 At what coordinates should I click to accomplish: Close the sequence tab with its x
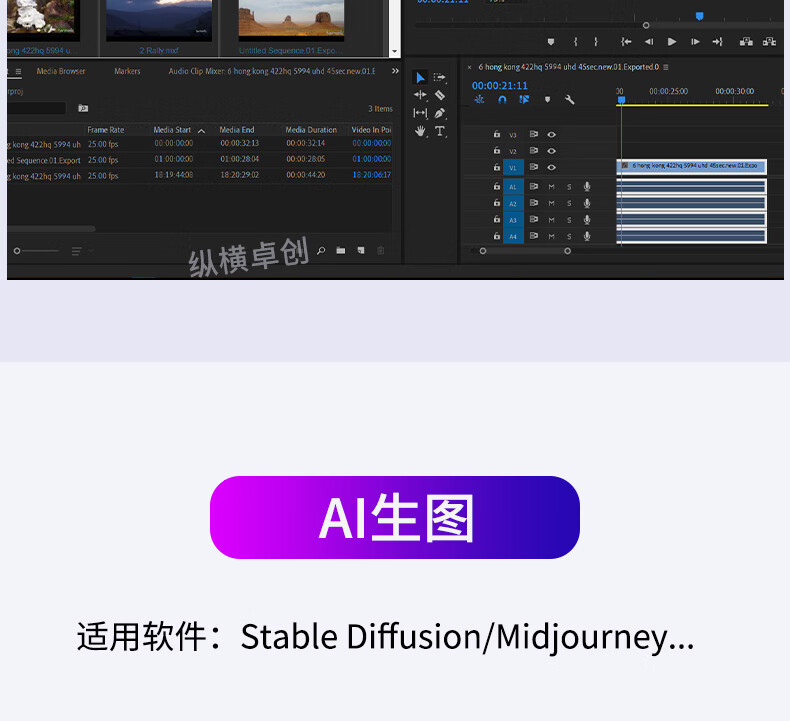point(470,67)
